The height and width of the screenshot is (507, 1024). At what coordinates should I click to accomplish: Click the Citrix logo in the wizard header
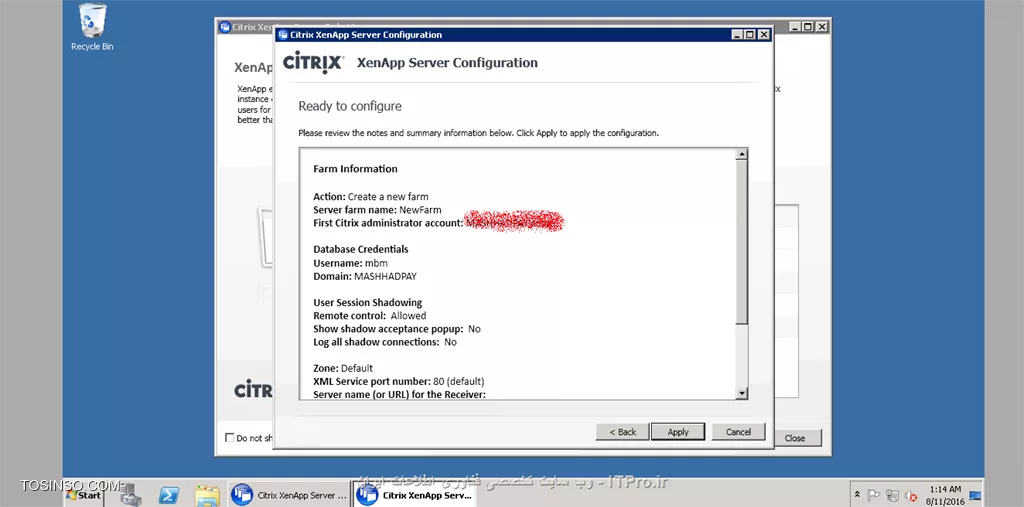coord(313,63)
